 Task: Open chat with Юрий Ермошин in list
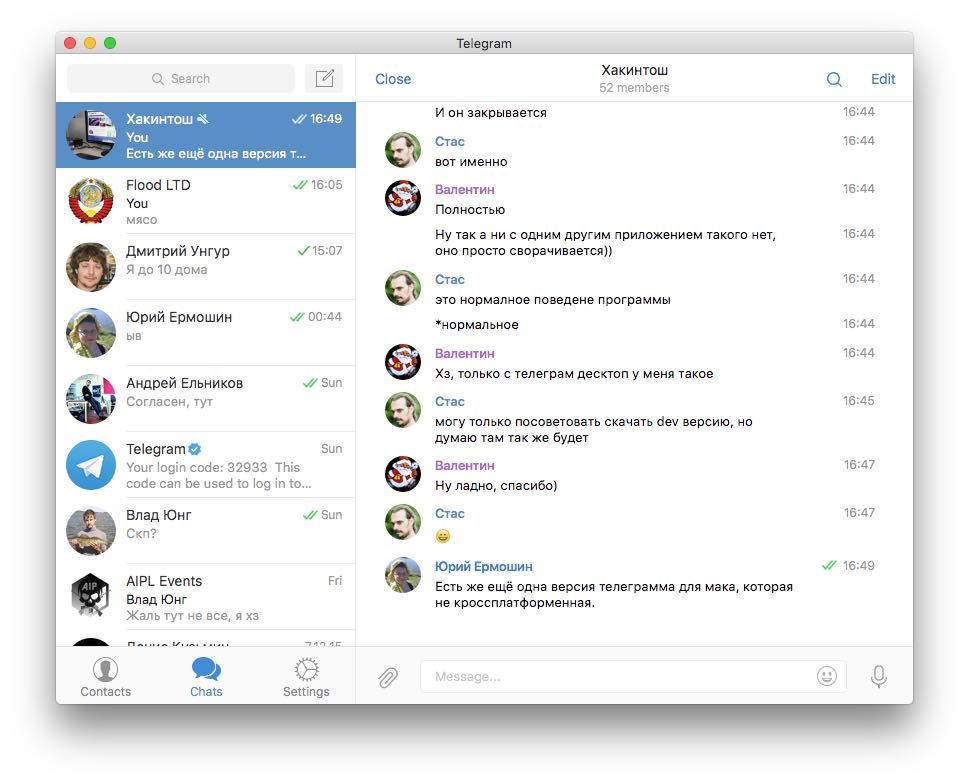pos(206,333)
